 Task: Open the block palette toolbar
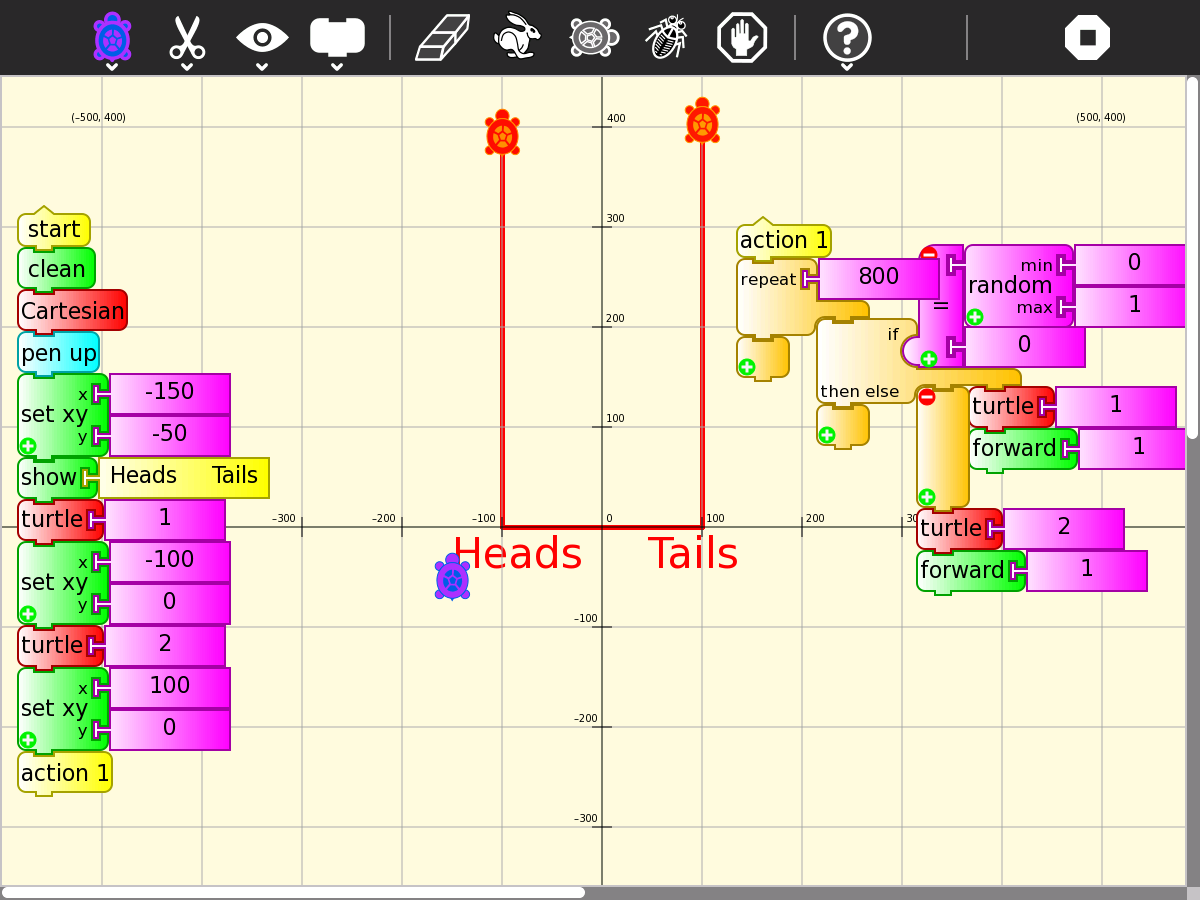pos(337,37)
